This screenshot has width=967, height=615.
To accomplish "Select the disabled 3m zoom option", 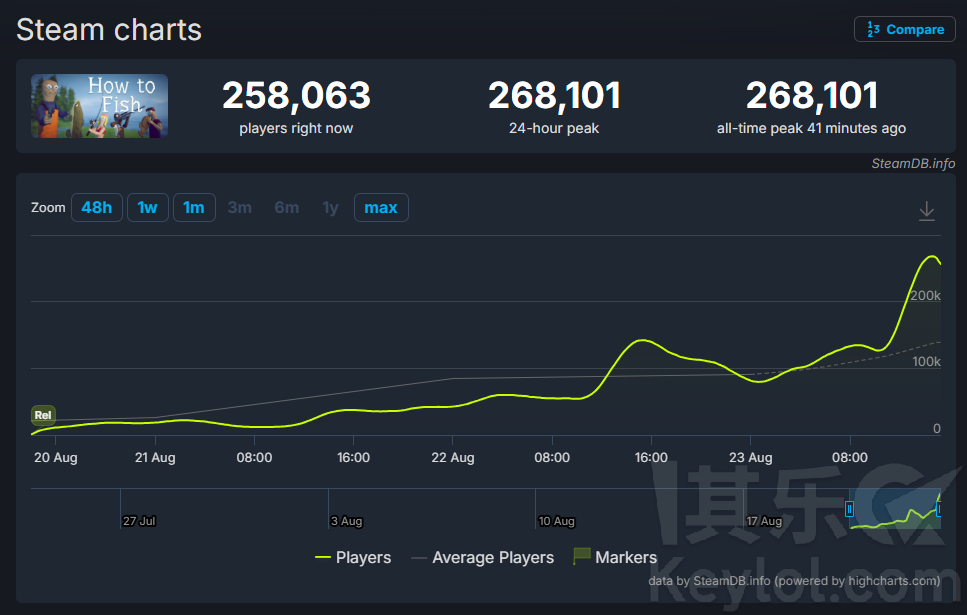I will tap(239, 207).
